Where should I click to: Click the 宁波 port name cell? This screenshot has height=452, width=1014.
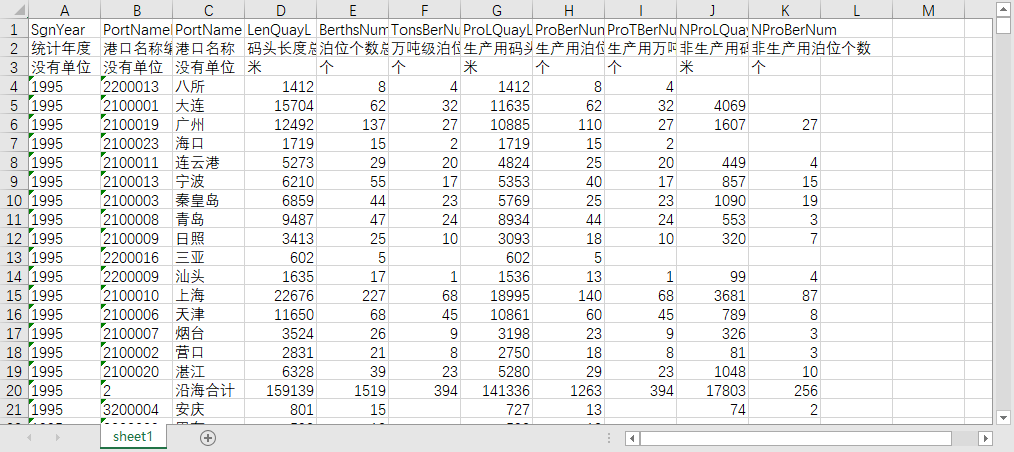point(209,181)
